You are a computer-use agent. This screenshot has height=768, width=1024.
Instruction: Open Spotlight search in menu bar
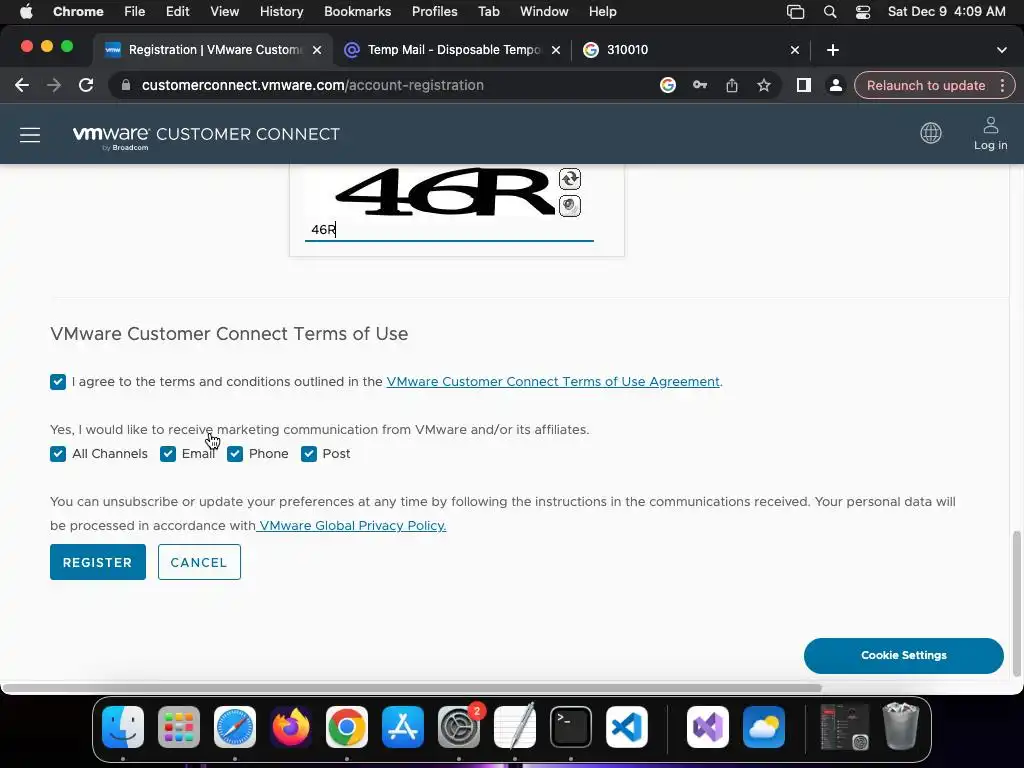(830, 12)
